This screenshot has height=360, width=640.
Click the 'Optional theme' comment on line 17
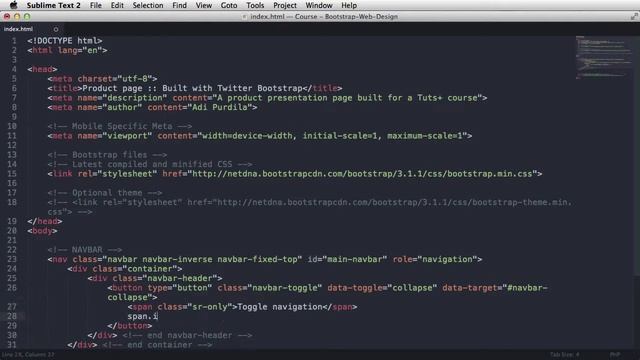[105, 193]
